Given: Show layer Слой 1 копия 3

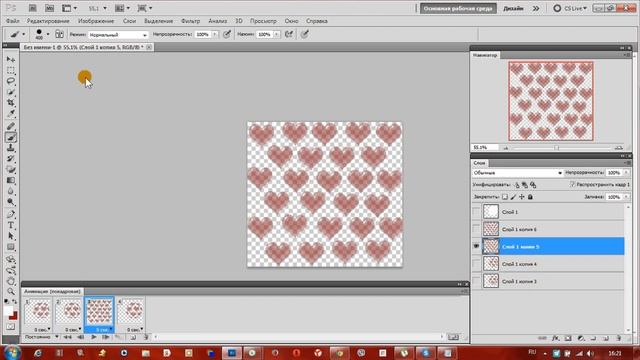Looking at the screenshot, I should [x=476, y=281].
